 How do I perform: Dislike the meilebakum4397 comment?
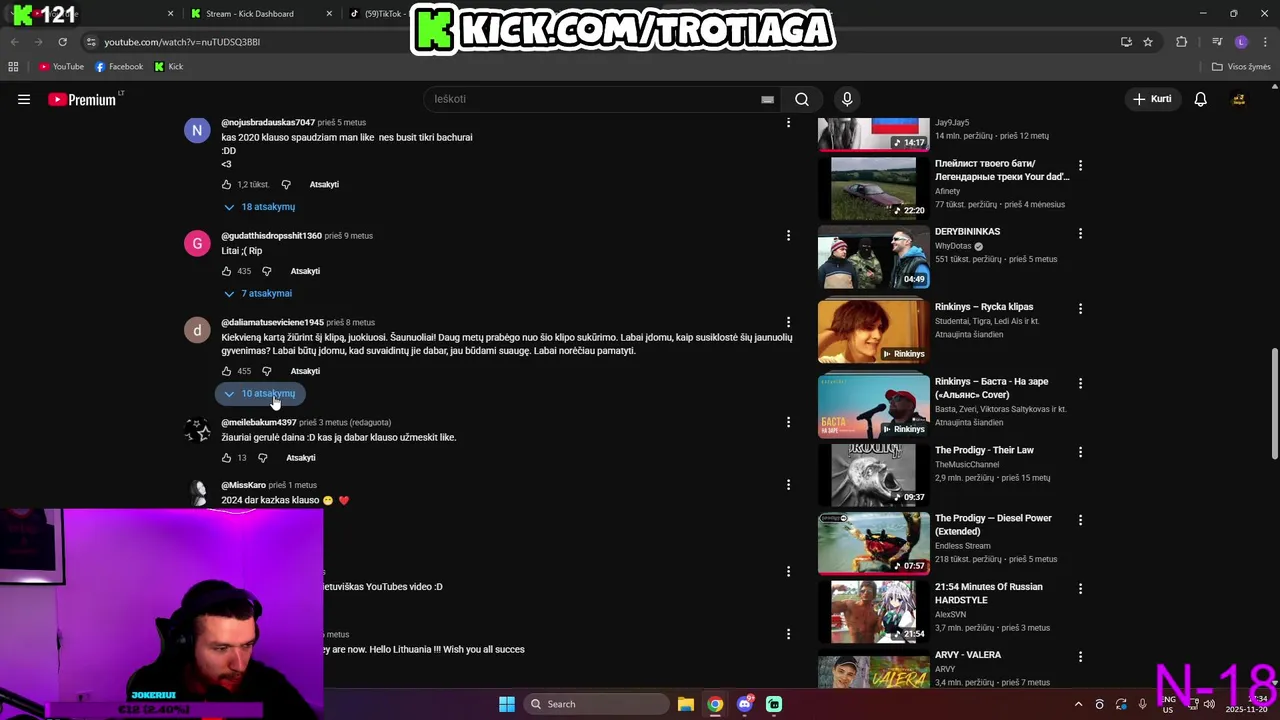pos(262,458)
